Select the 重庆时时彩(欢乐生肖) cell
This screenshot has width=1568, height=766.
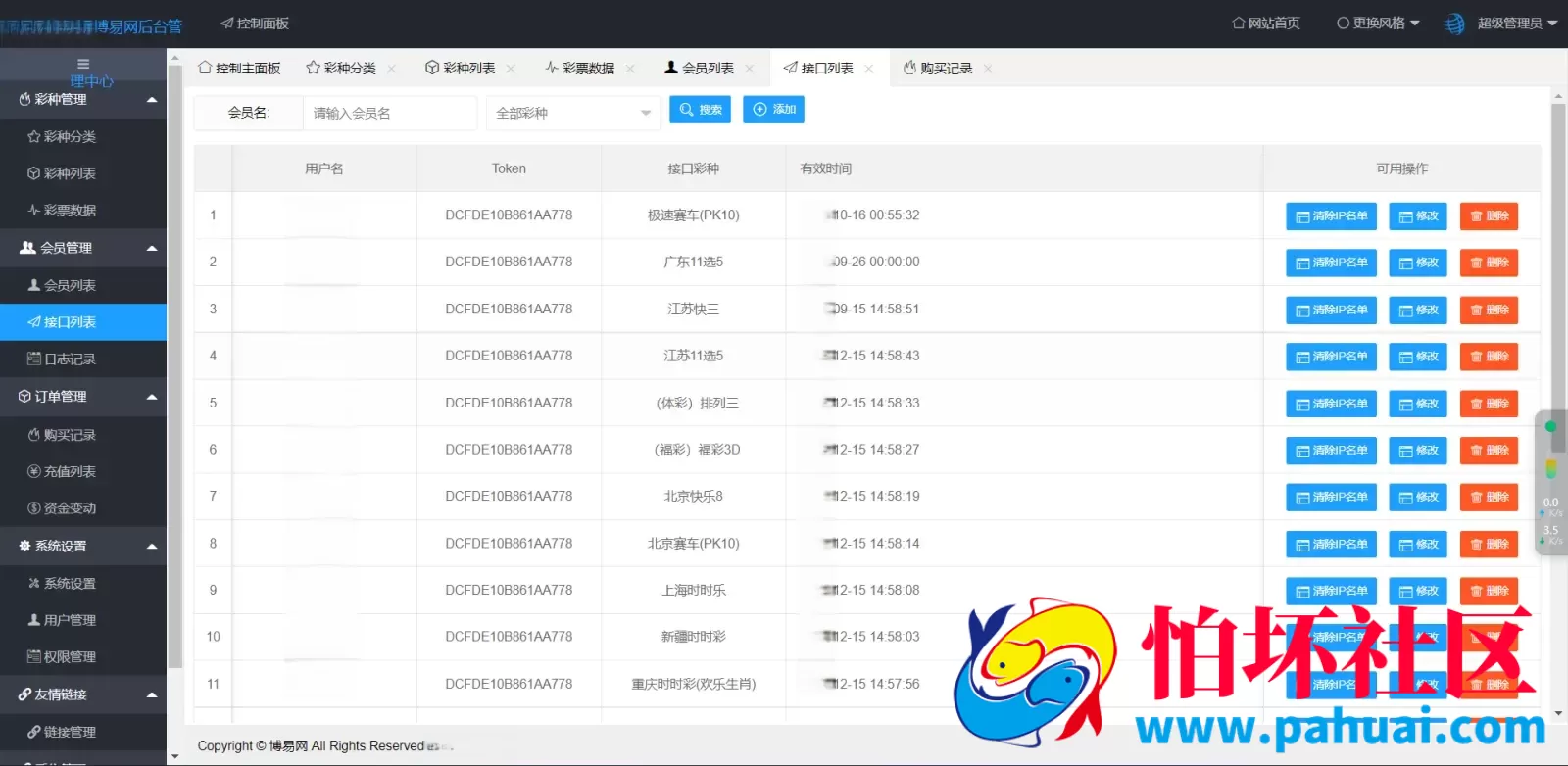coord(693,684)
